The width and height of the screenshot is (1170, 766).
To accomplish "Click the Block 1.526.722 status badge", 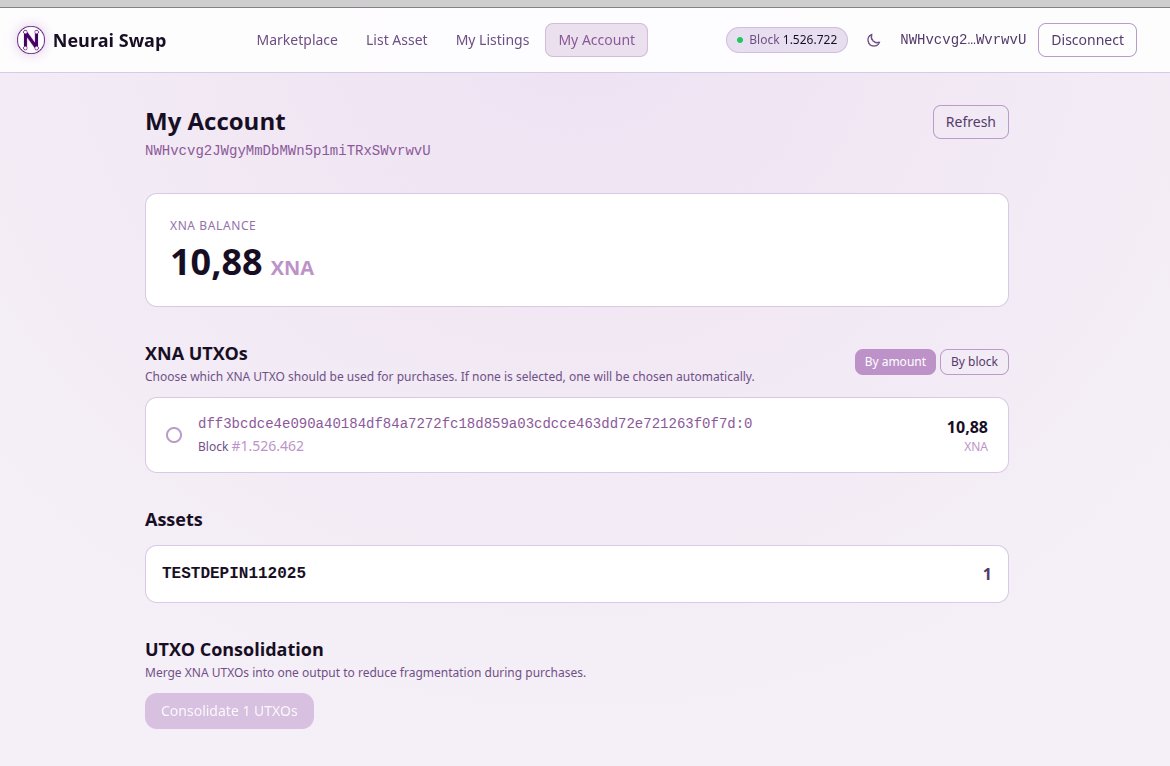I will 786,40.
